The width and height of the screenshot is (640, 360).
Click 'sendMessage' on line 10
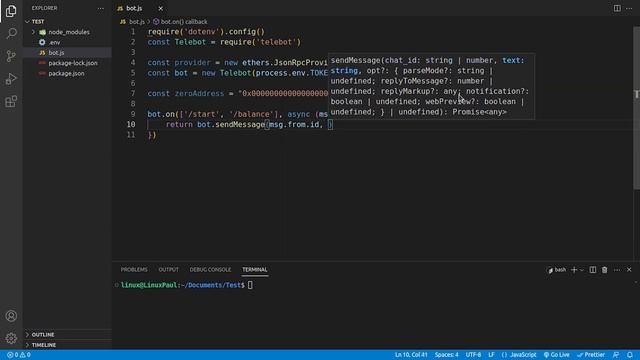click(240, 124)
